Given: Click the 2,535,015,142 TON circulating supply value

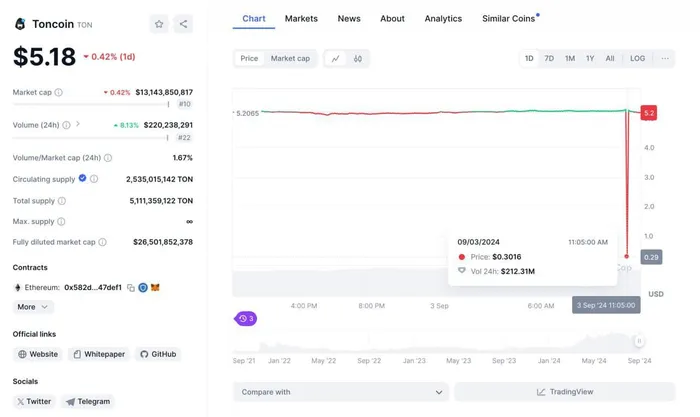Looking at the screenshot, I should coord(159,179).
